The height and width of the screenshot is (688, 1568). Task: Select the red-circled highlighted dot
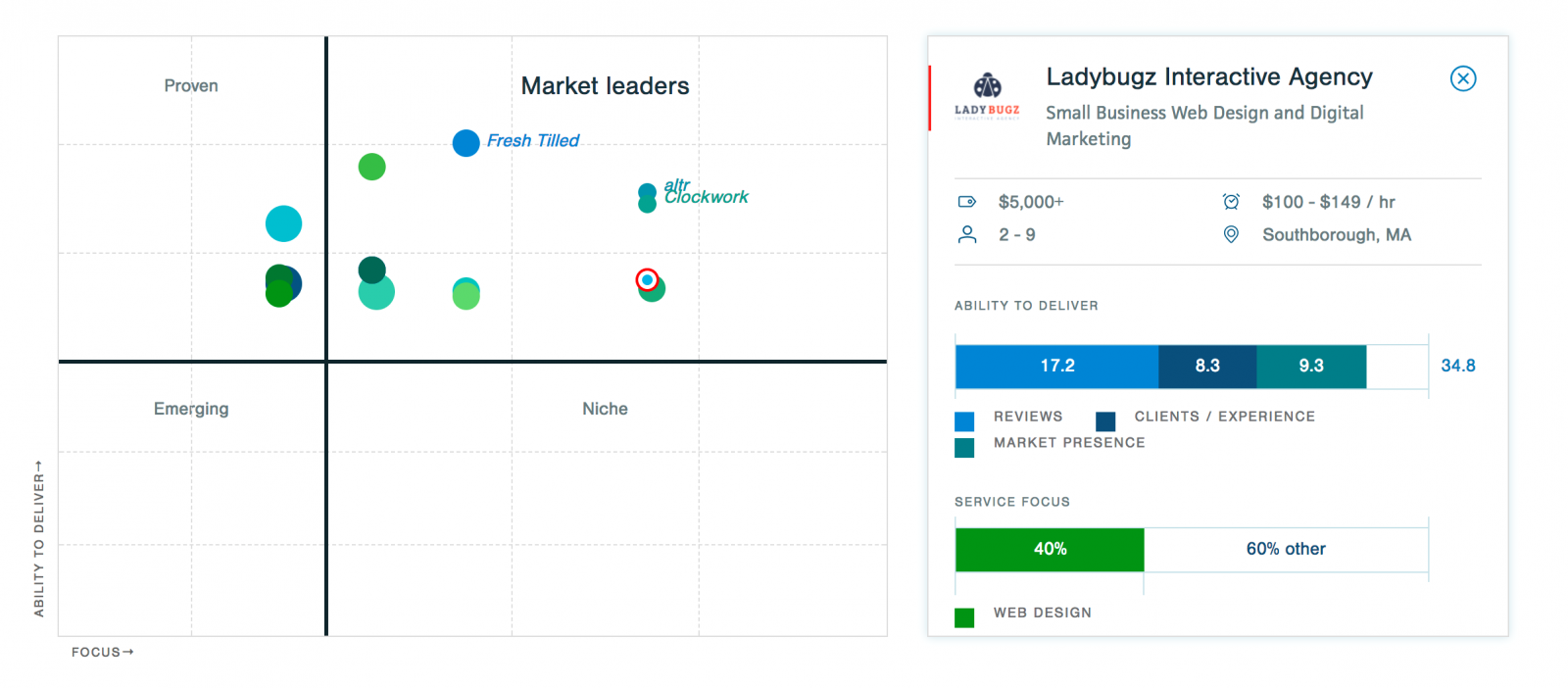point(647,280)
